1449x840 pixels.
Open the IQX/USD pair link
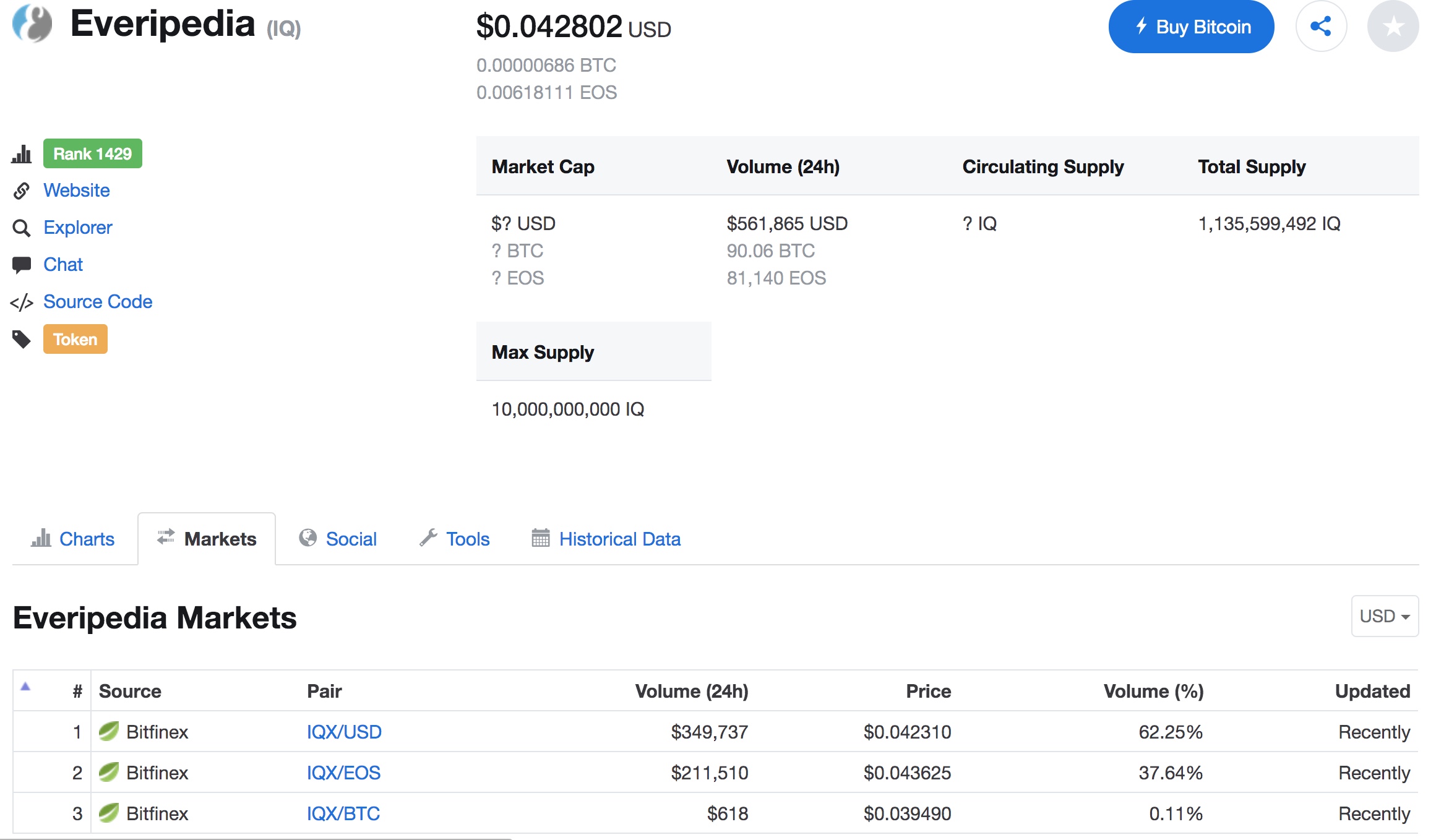tap(344, 732)
